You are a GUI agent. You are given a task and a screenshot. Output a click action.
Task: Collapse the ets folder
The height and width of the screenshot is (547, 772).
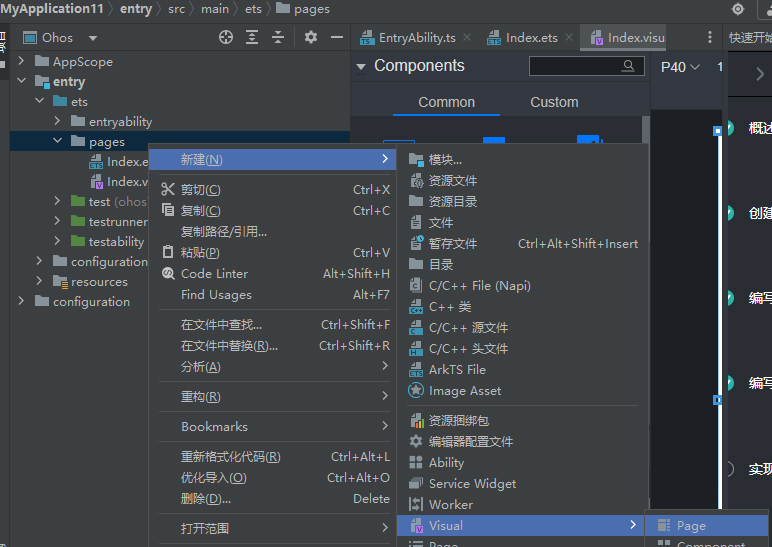(39, 100)
